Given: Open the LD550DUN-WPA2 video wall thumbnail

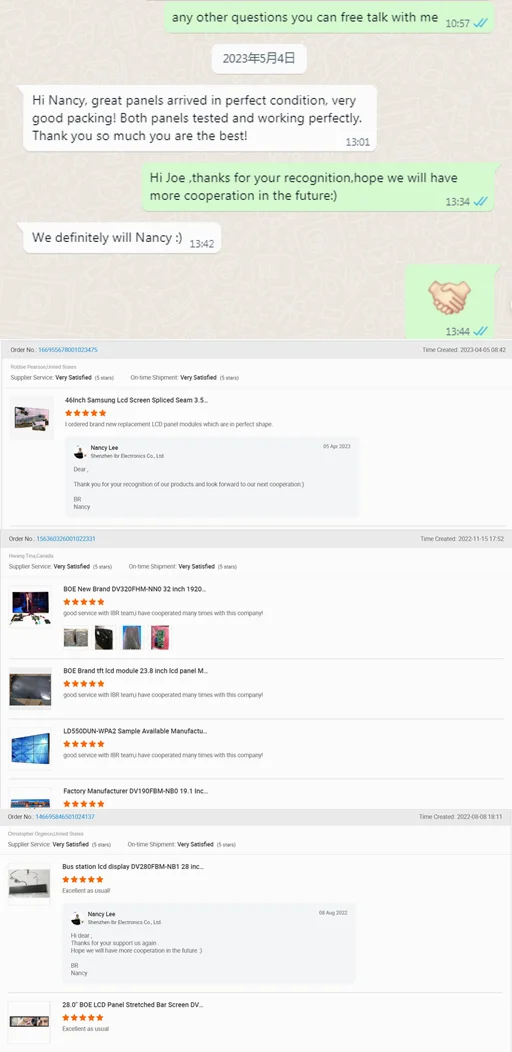Looking at the screenshot, I should point(30,749).
